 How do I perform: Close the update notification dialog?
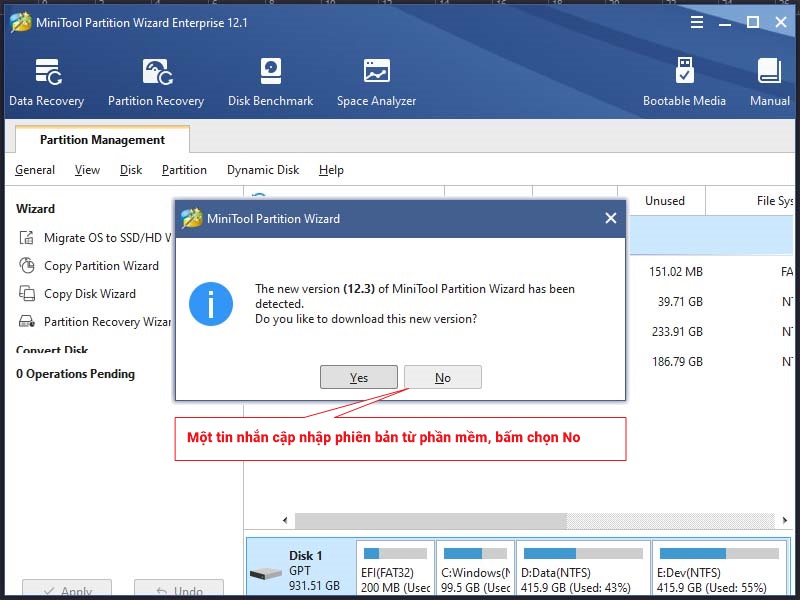(x=611, y=218)
